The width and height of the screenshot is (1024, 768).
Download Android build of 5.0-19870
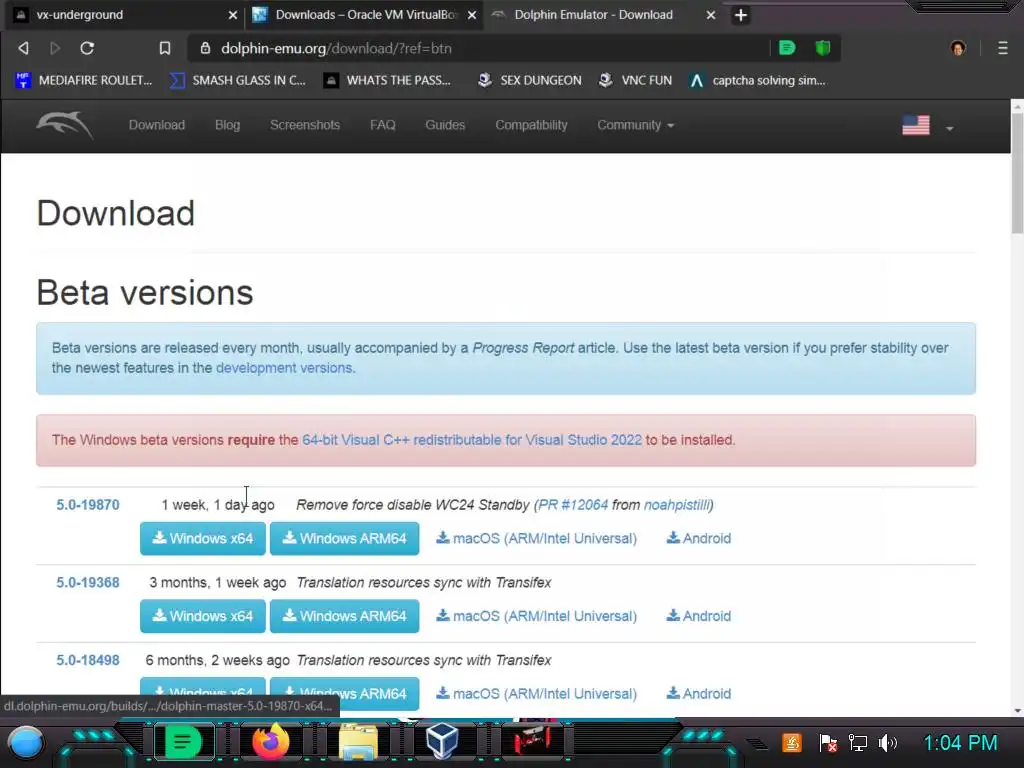point(698,538)
